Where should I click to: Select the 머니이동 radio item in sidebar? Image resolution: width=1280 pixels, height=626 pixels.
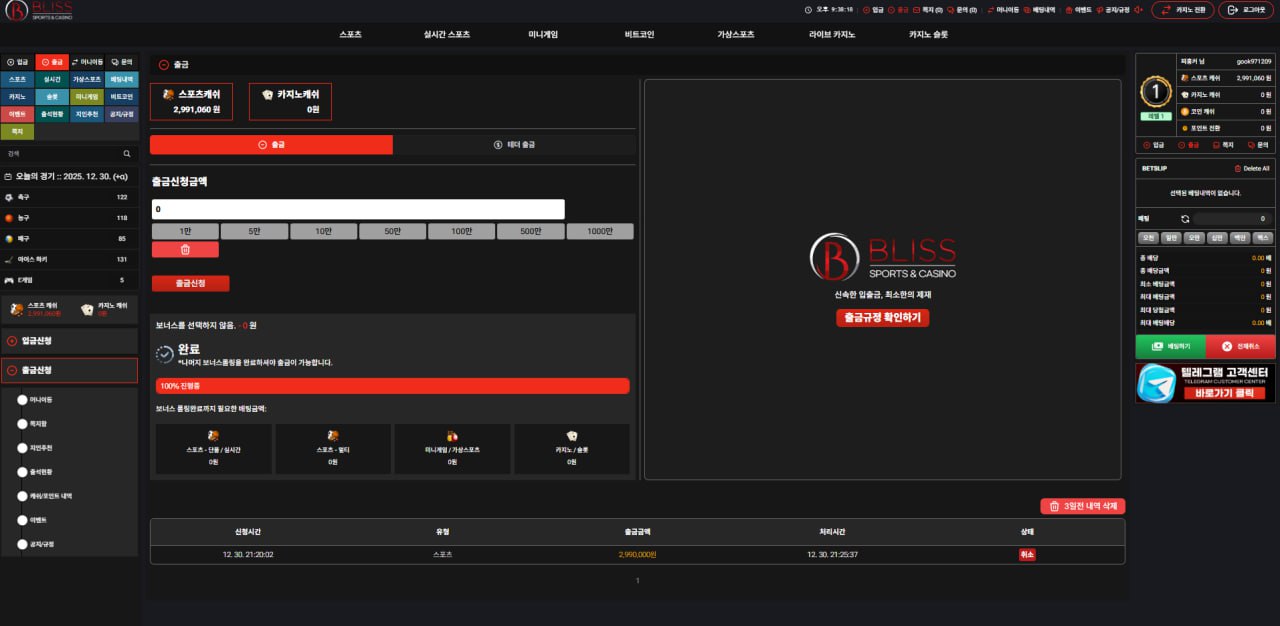[x=23, y=400]
